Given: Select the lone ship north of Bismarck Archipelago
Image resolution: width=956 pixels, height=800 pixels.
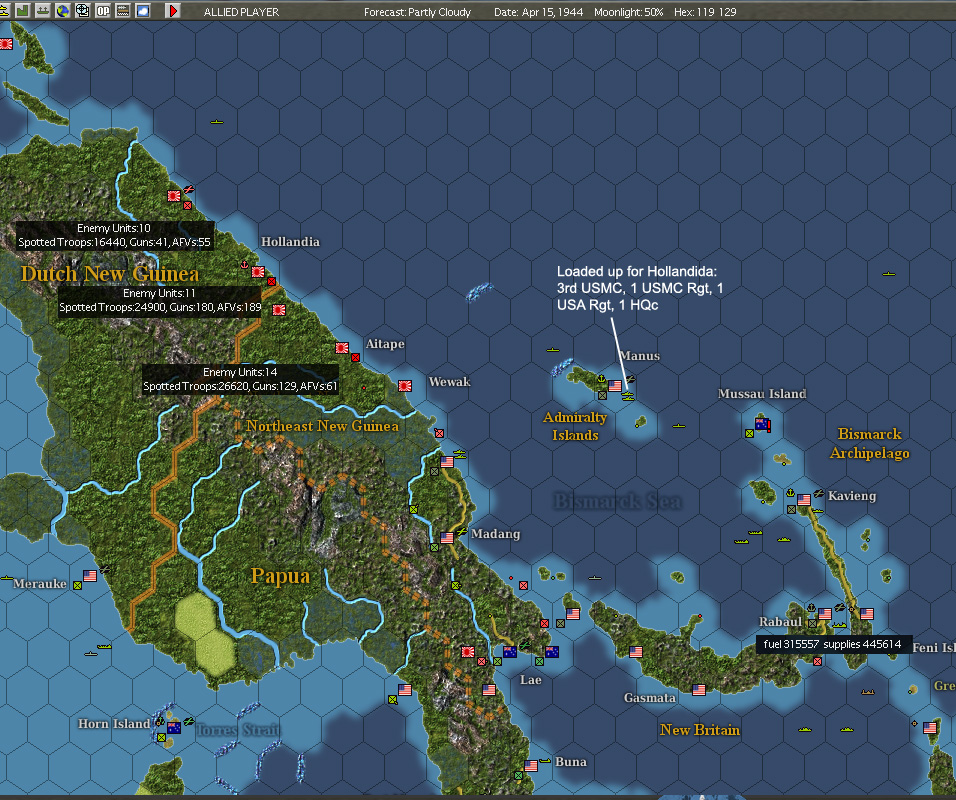Looking at the screenshot, I should pyautogui.click(x=889, y=274).
